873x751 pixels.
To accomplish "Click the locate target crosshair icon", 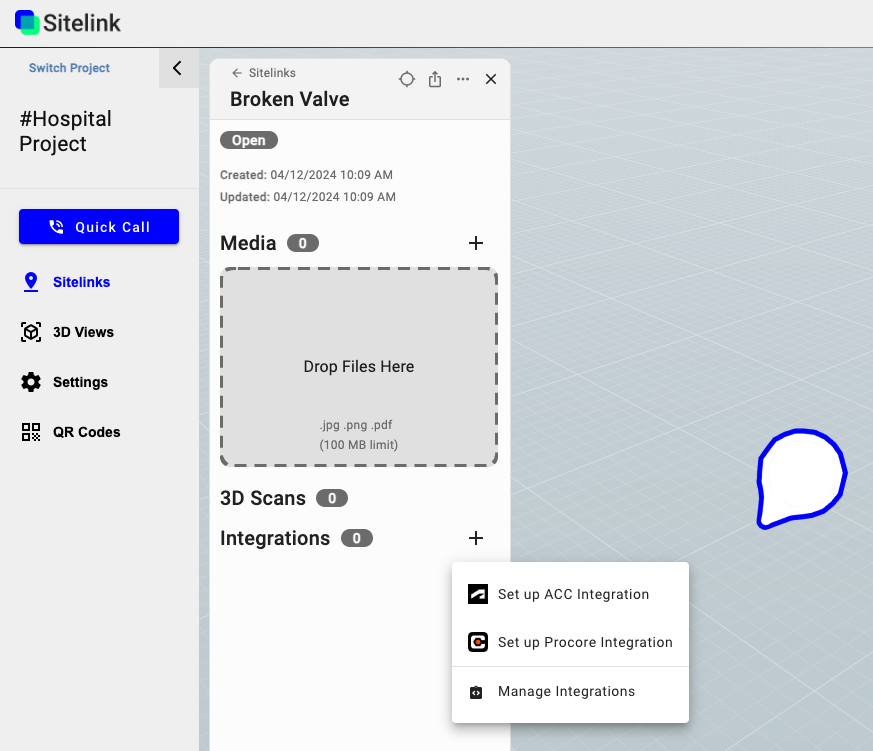I will coord(407,79).
